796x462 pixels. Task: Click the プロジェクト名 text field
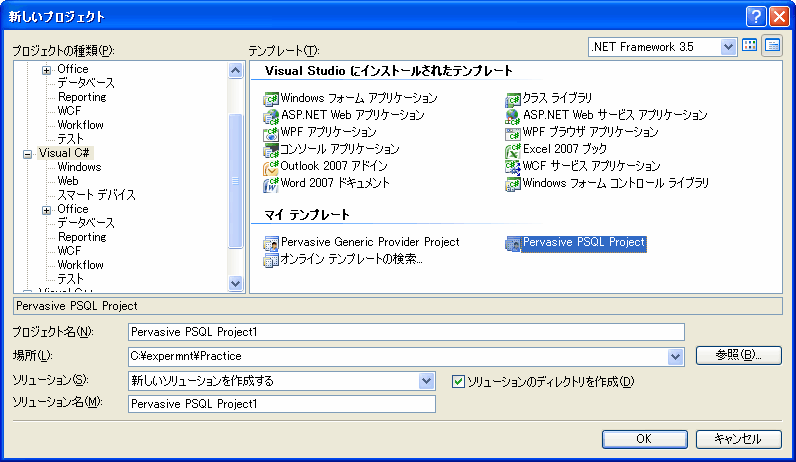pos(406,332)
